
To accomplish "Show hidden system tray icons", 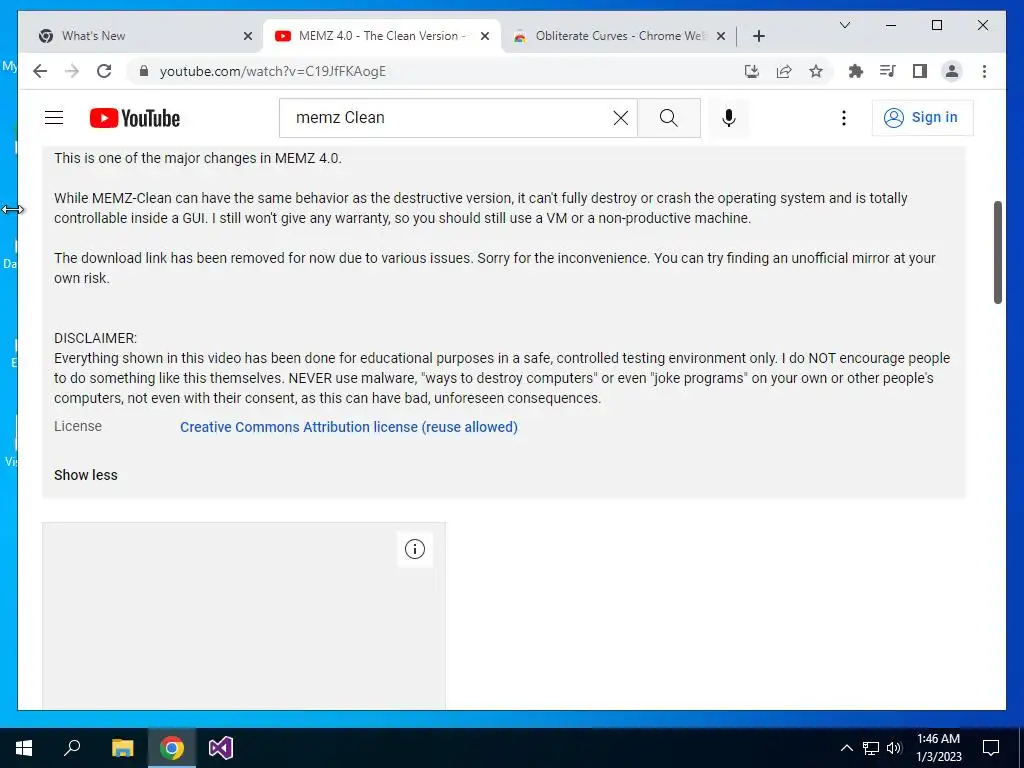I will 846,748.
